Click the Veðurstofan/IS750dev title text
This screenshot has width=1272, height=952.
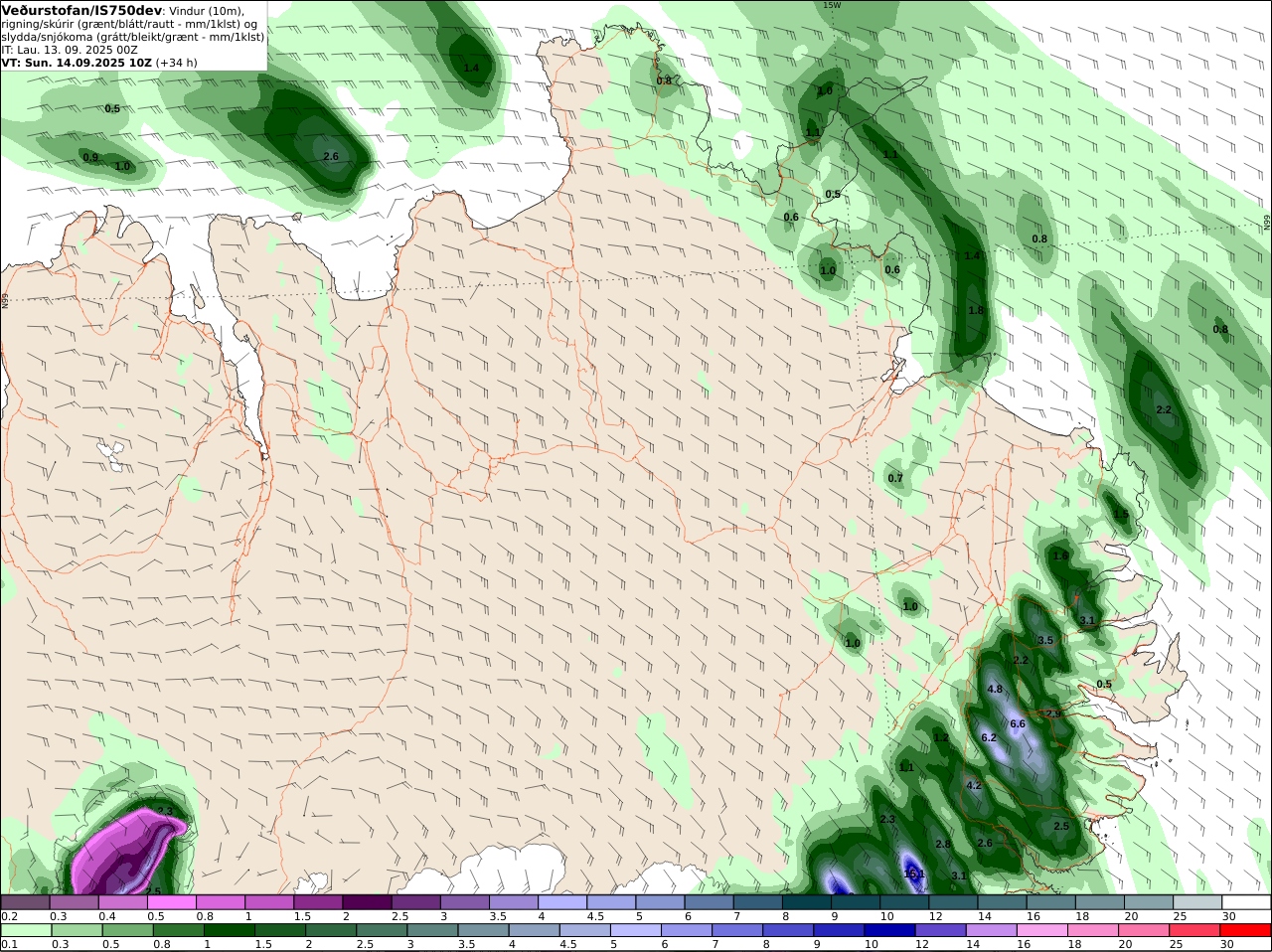(x=81, y=10)
